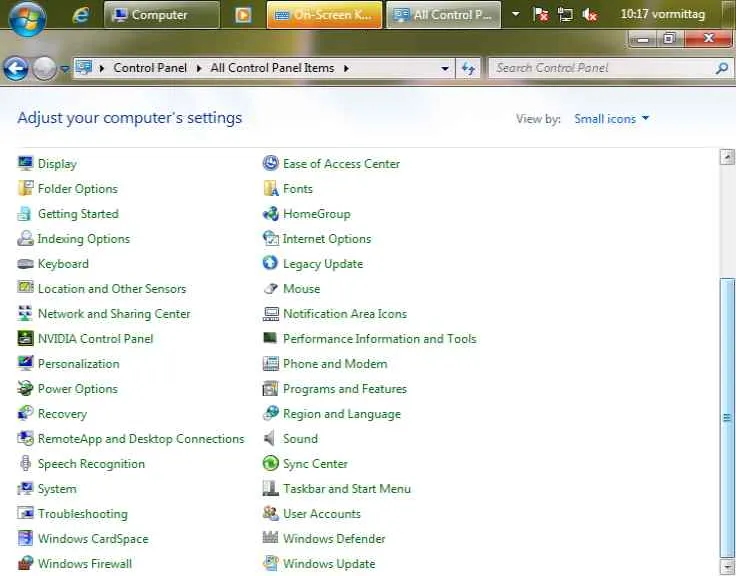Open the Windows Defender icon
The width and height of the screenshot is (736, 576).
tap(270, 538)
